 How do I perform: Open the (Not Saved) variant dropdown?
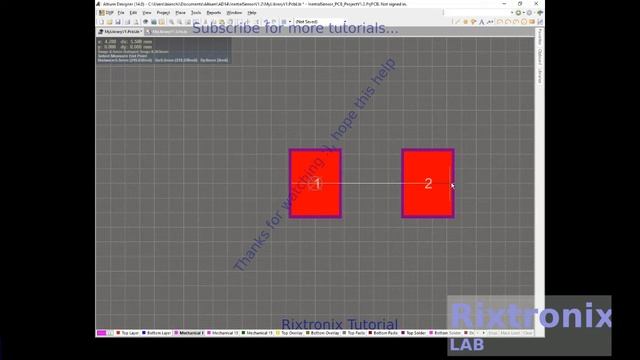318,22
